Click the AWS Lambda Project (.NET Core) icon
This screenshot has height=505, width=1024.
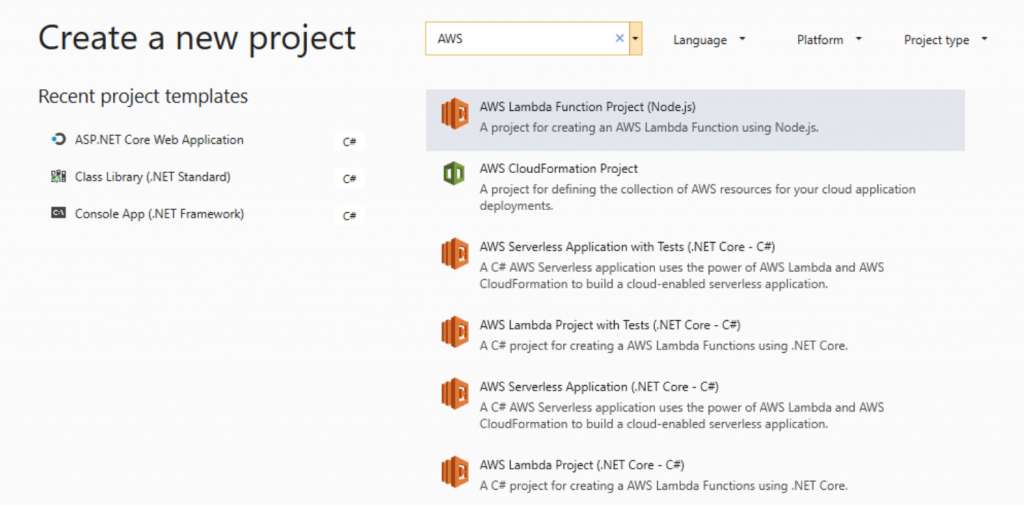pyautogui.click(x=455, y=471)
